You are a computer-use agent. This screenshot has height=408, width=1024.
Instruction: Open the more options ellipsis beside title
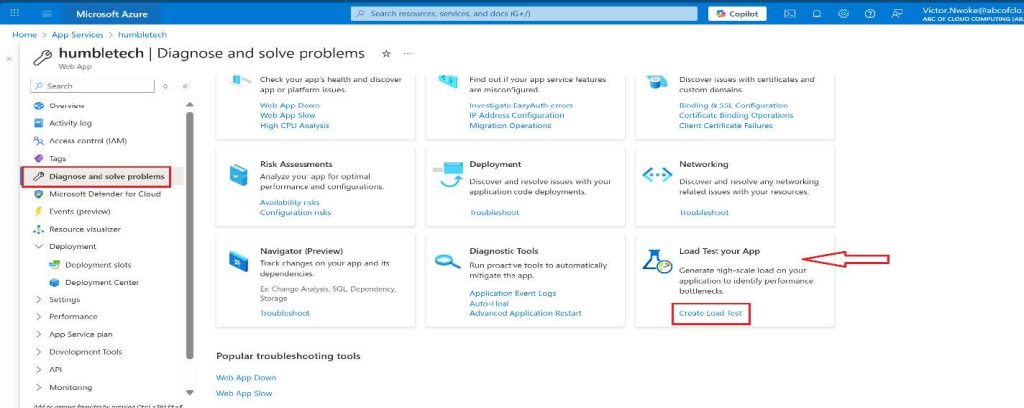coord(407,53)
